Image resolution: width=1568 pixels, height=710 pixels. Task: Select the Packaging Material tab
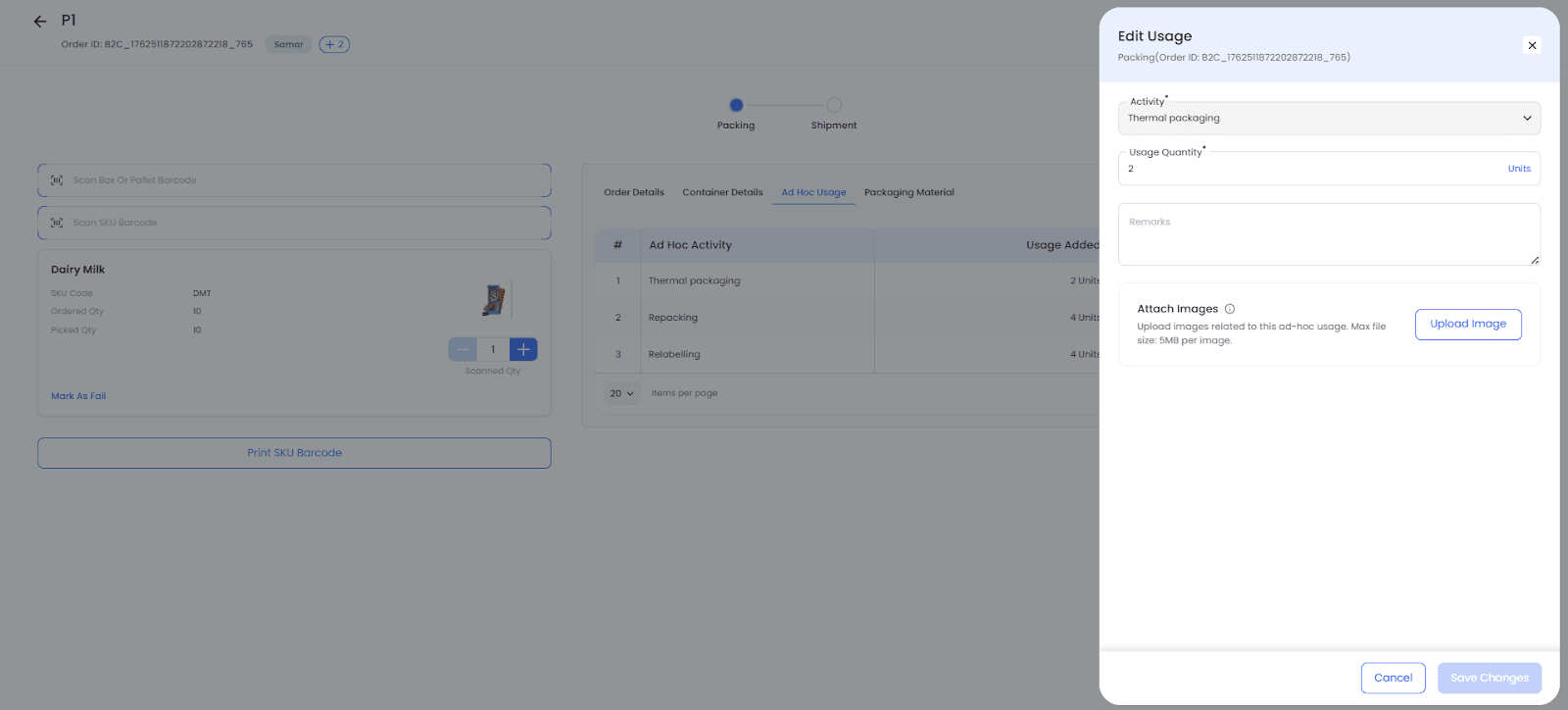coord(908,192)
